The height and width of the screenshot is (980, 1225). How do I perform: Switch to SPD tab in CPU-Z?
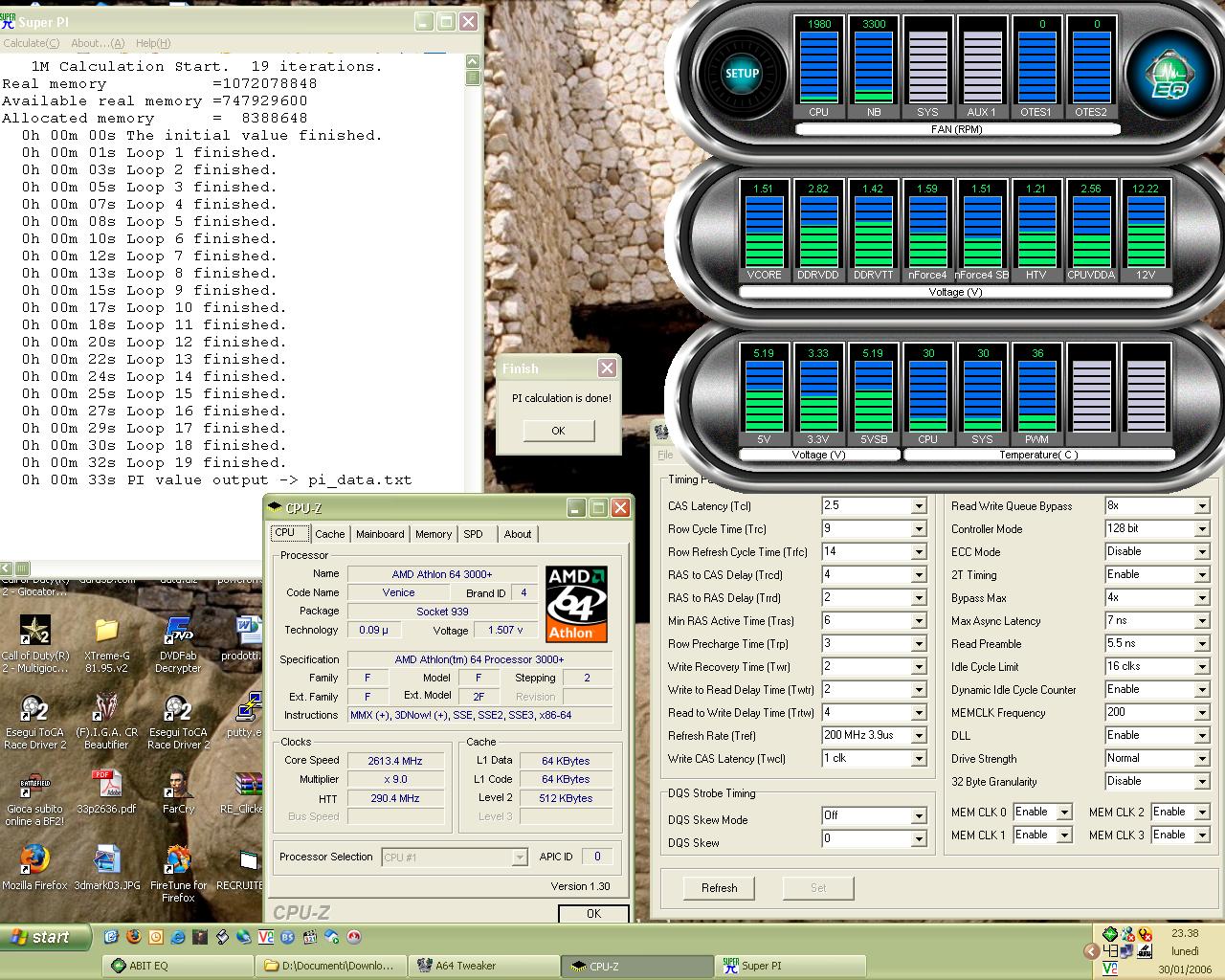473,534
